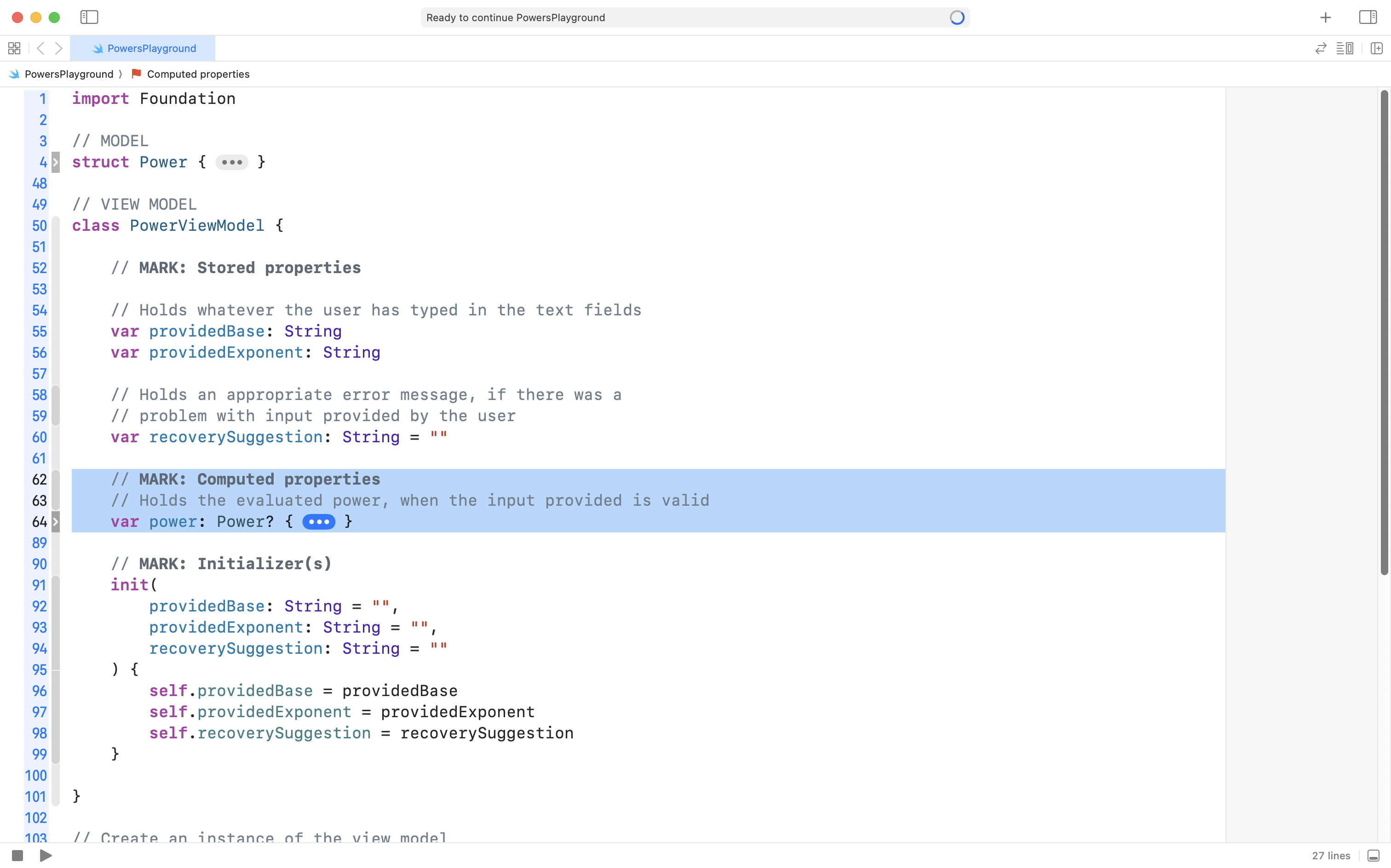Unfold the power computed property ellipsis
The image size is (1391, 868).
click(319, 522)
